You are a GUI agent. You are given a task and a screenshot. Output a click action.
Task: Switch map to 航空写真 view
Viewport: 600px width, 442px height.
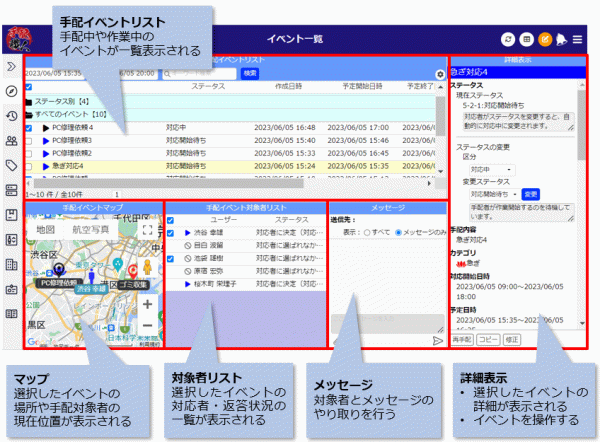93,230
